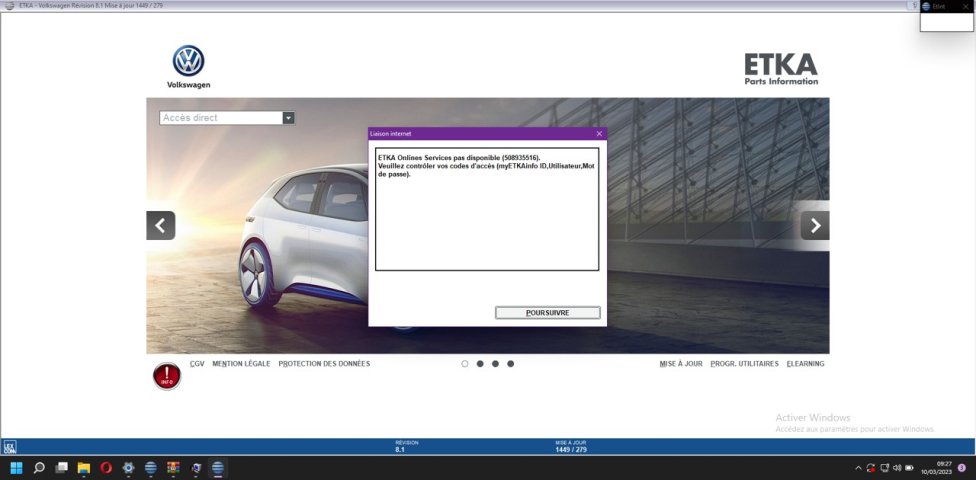Viewport: 976px width, 480px height.
Task: Open the gear settings app on taskbar
Action: pos(128,468)
